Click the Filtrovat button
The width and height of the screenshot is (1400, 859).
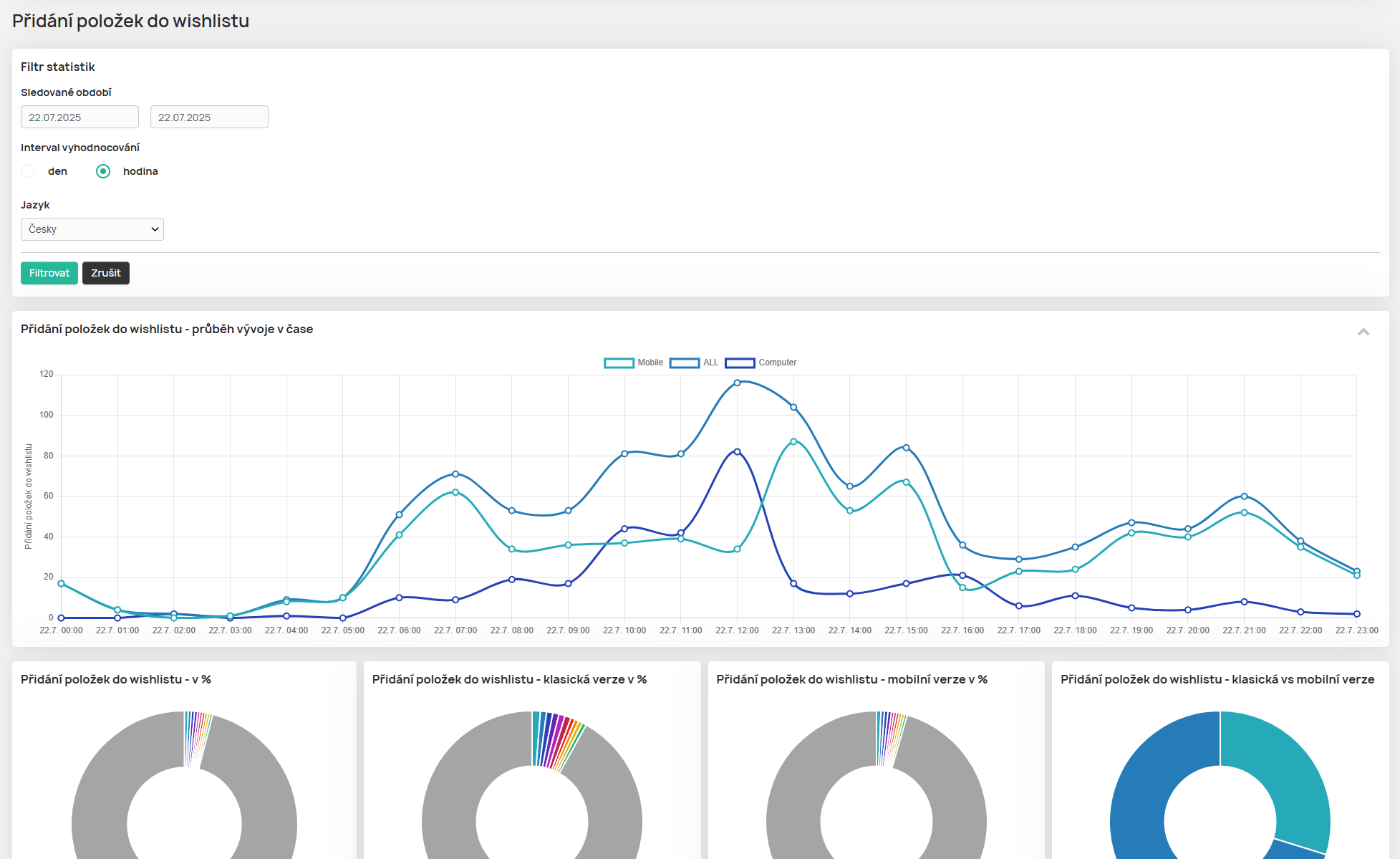49,273
